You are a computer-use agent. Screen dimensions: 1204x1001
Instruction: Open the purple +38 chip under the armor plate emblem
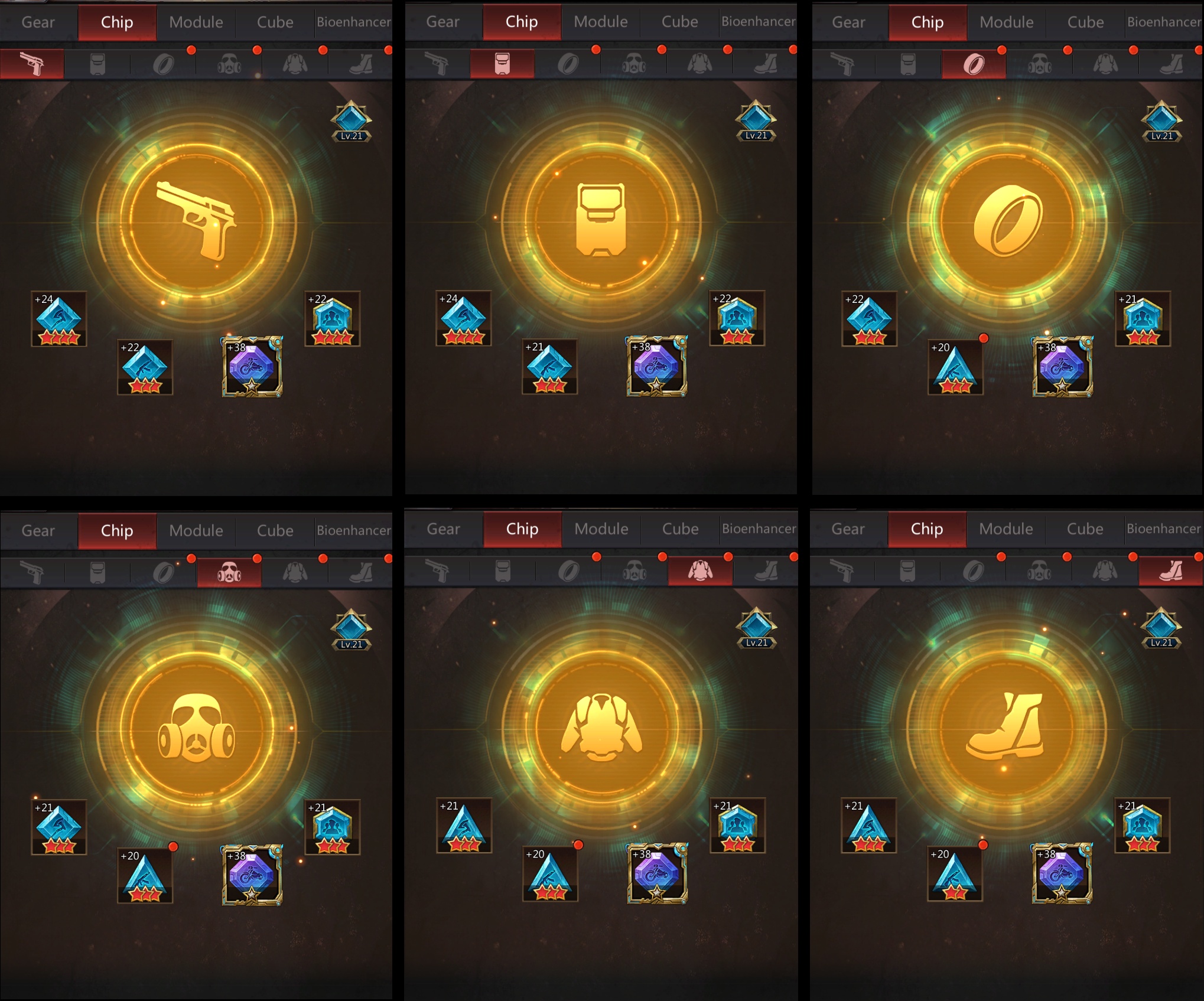657,366
